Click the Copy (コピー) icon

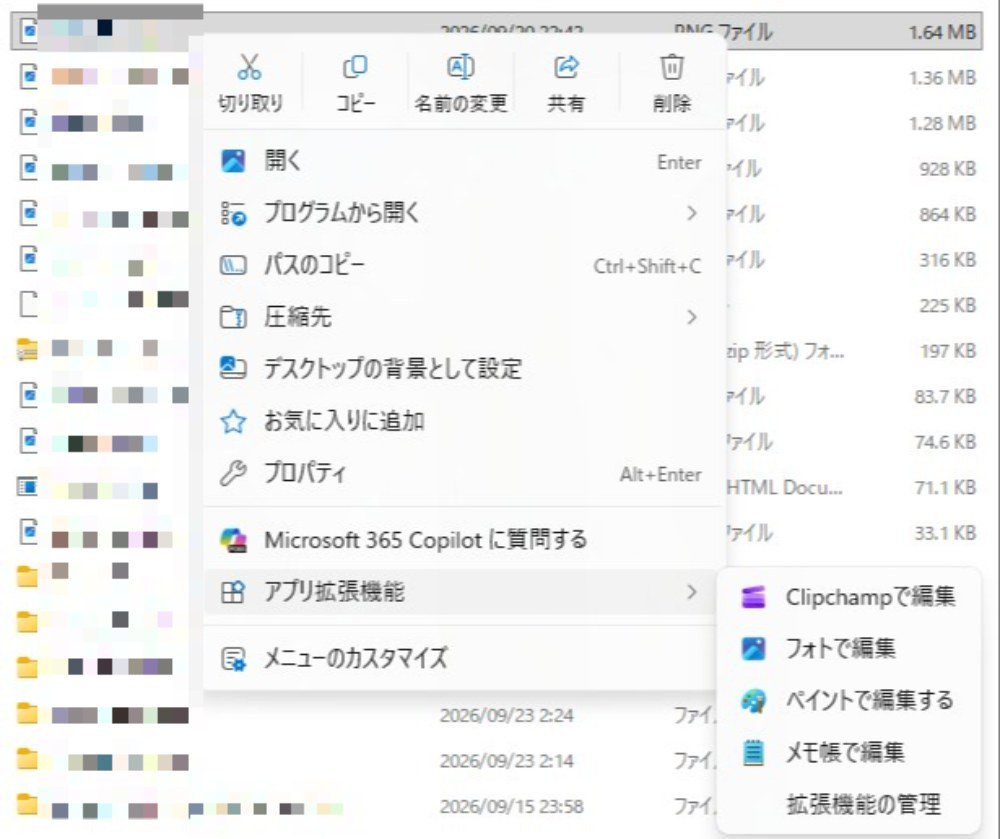pyautogui.click(x=355, y=66)
